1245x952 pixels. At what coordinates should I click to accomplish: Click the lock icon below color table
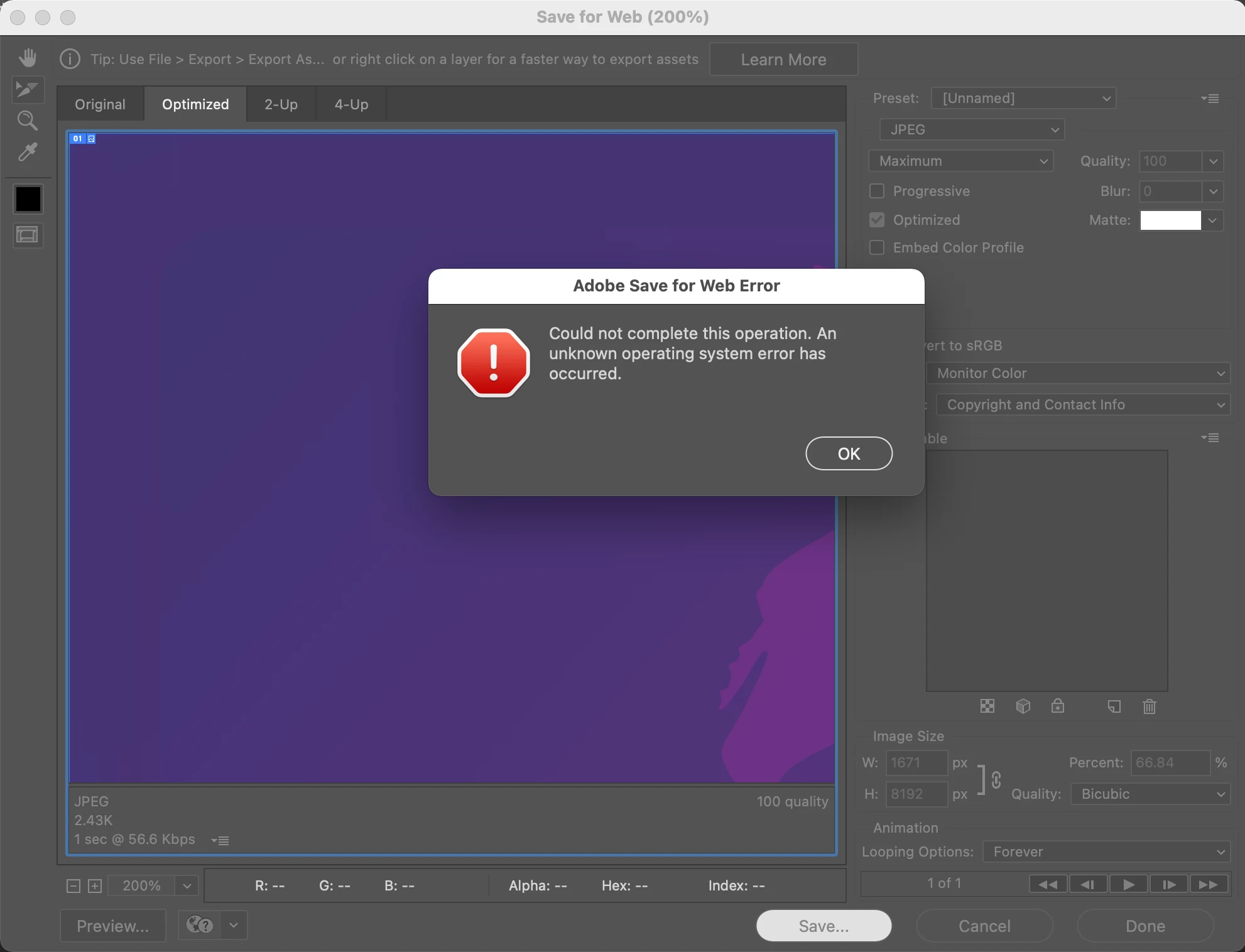pos(1058,706)
